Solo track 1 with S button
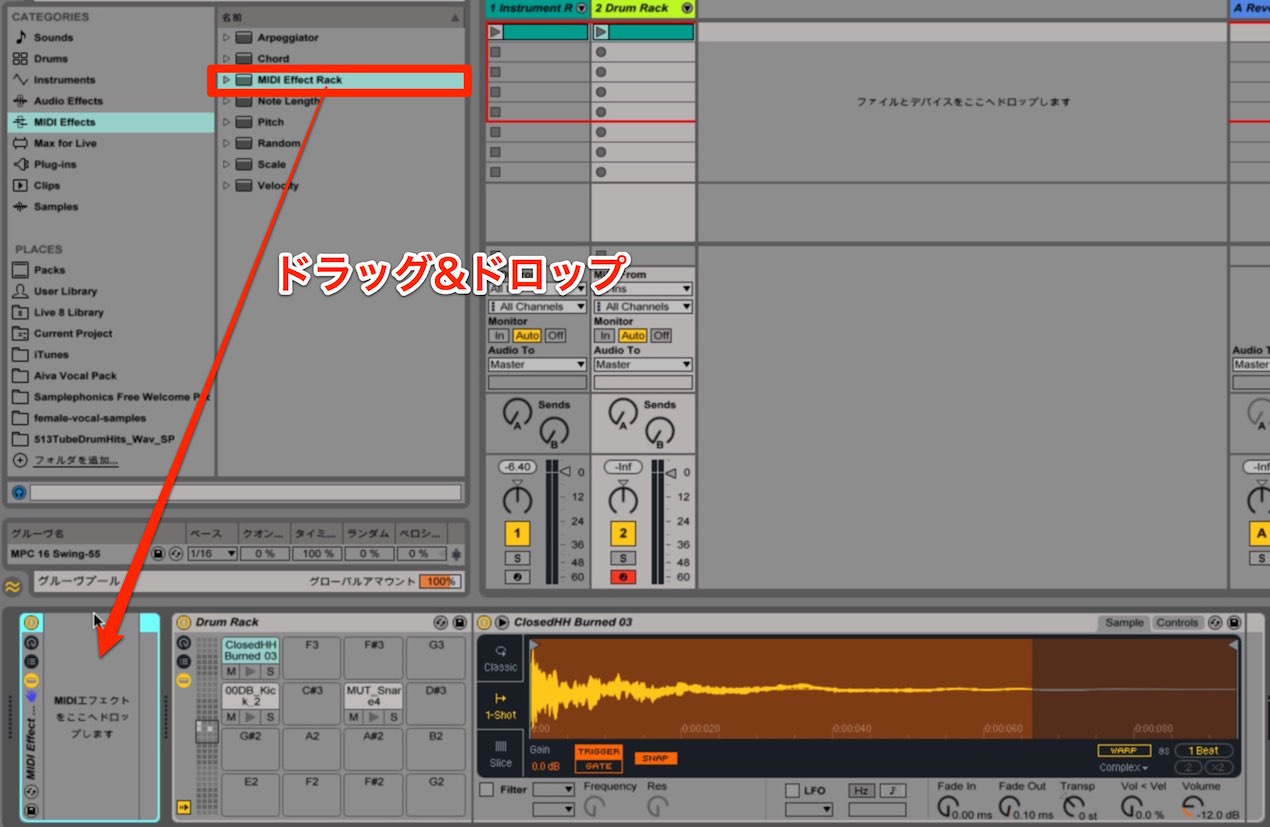The image size is (1270, 827). point(517,558)
